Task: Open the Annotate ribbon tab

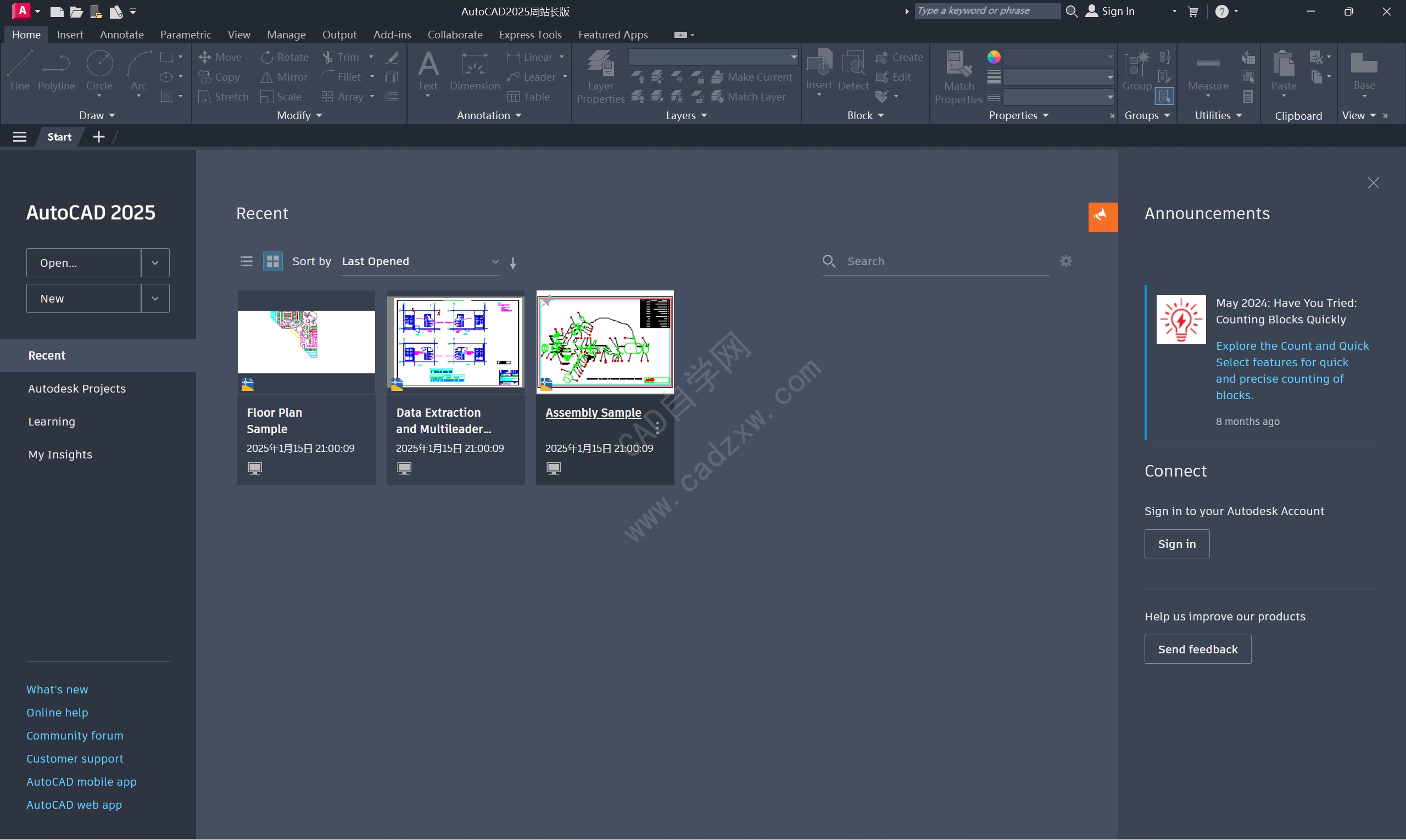Action: (122, 35)
